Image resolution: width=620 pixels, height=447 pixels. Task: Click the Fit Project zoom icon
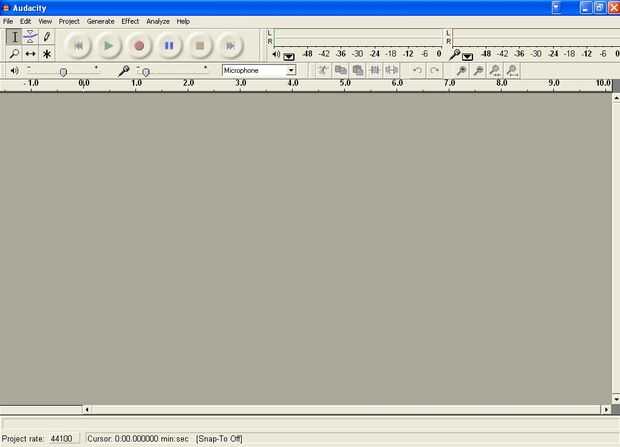[512, 70]
